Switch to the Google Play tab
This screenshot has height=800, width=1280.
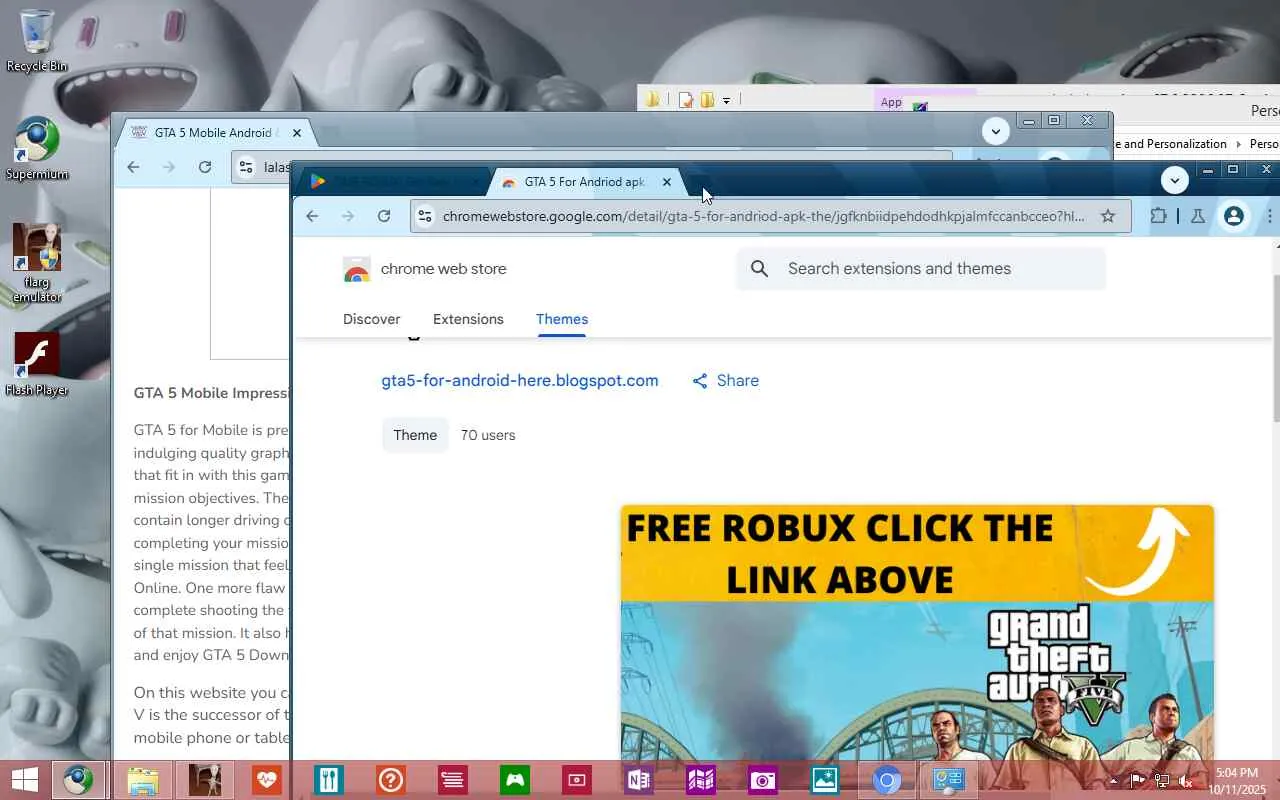pyautogui.click(x=394, y=182)
